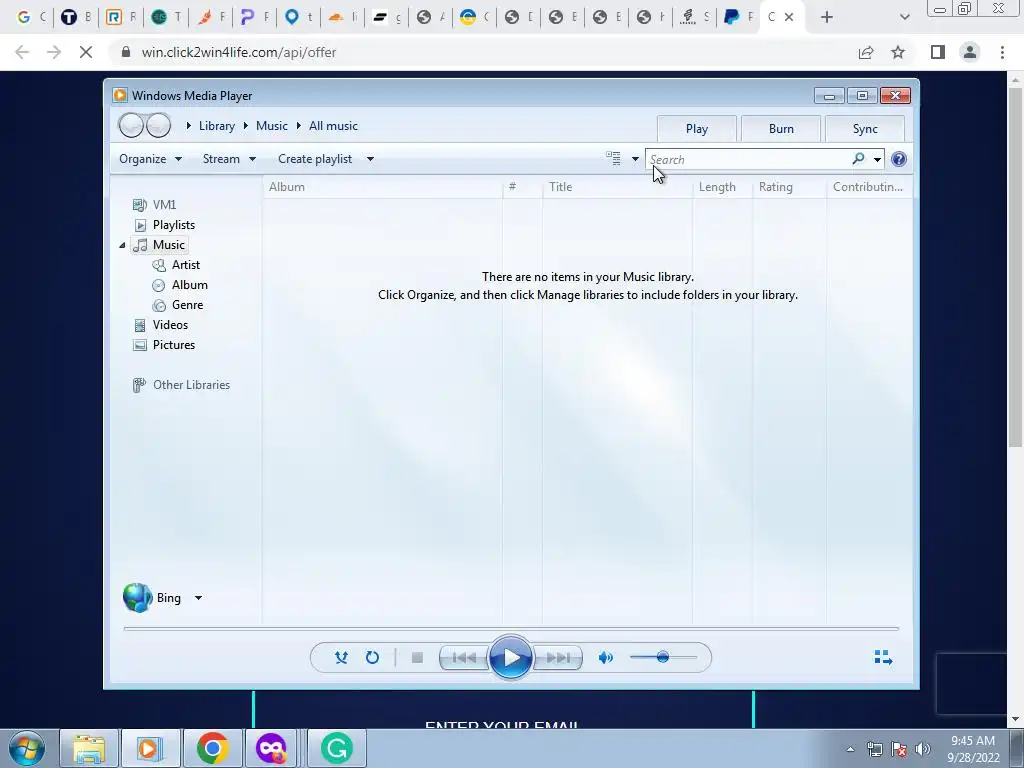Screen dimensions: 1024x768
Task: Toggle the Chrome side panel
Action: pos(938,52)
